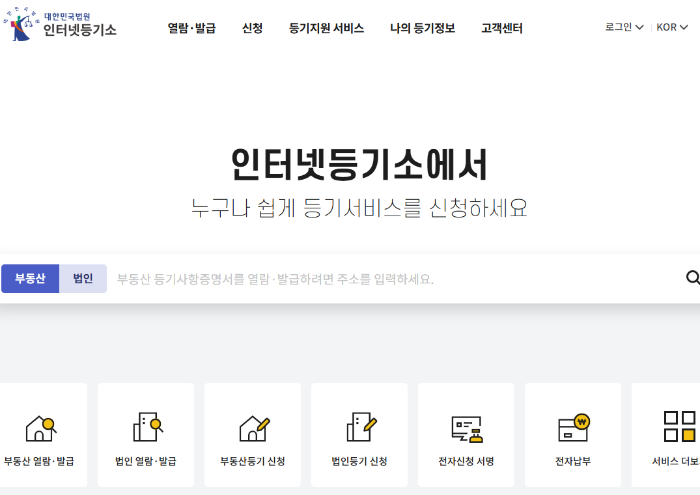This screenshot has height=495, width=700.
Task: Click the 서비스 더보기 grid icon
Action: click(x=679, y=427)
